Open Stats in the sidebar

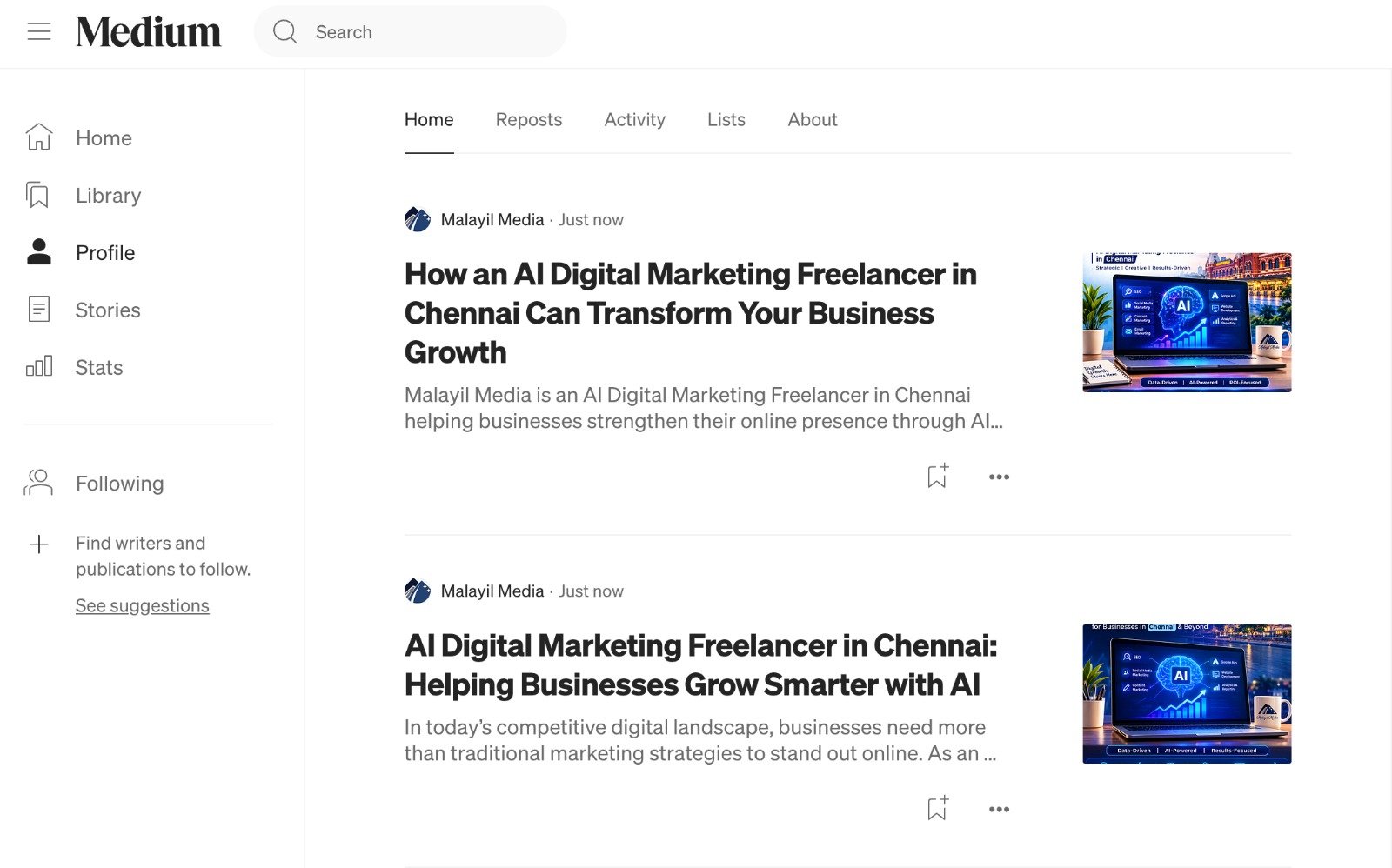(99, 368)
